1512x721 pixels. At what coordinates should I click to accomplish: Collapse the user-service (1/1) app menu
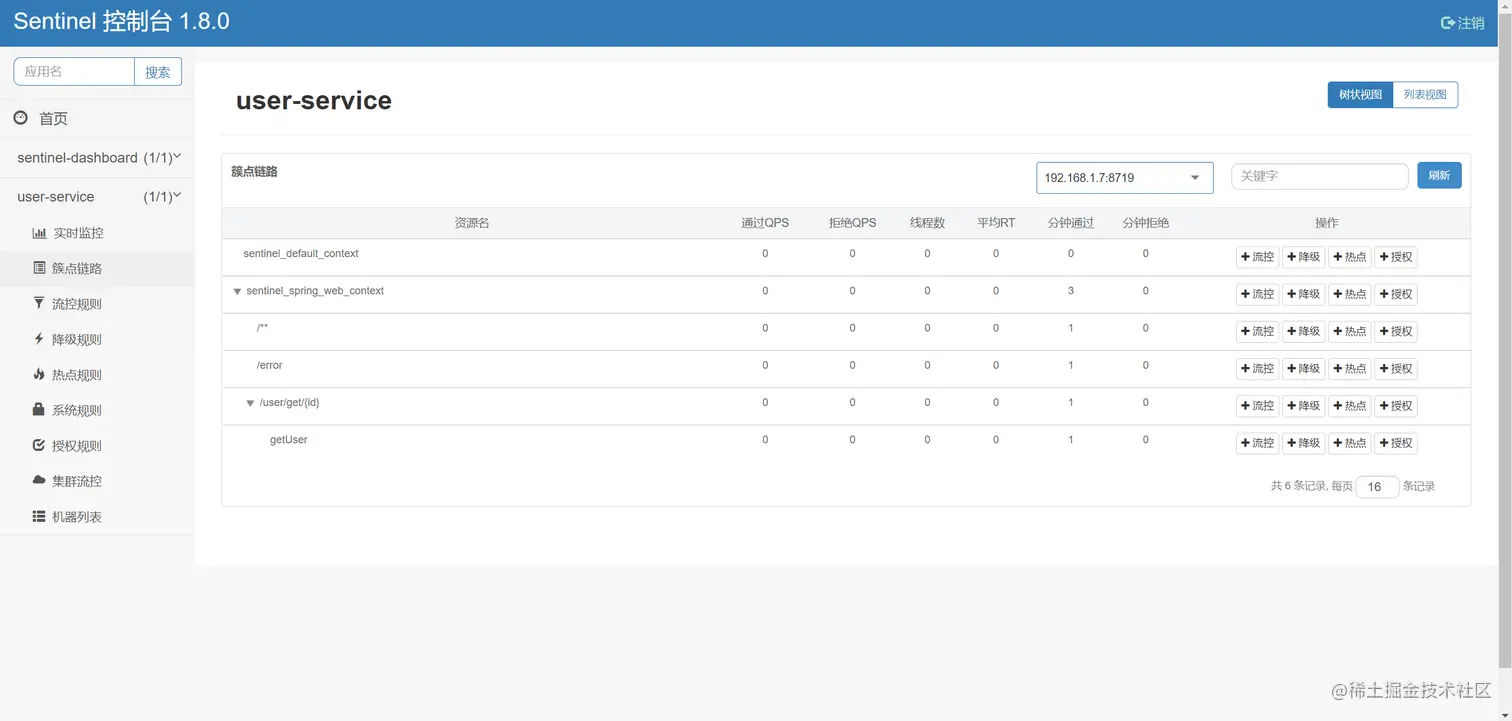(97, 197)
